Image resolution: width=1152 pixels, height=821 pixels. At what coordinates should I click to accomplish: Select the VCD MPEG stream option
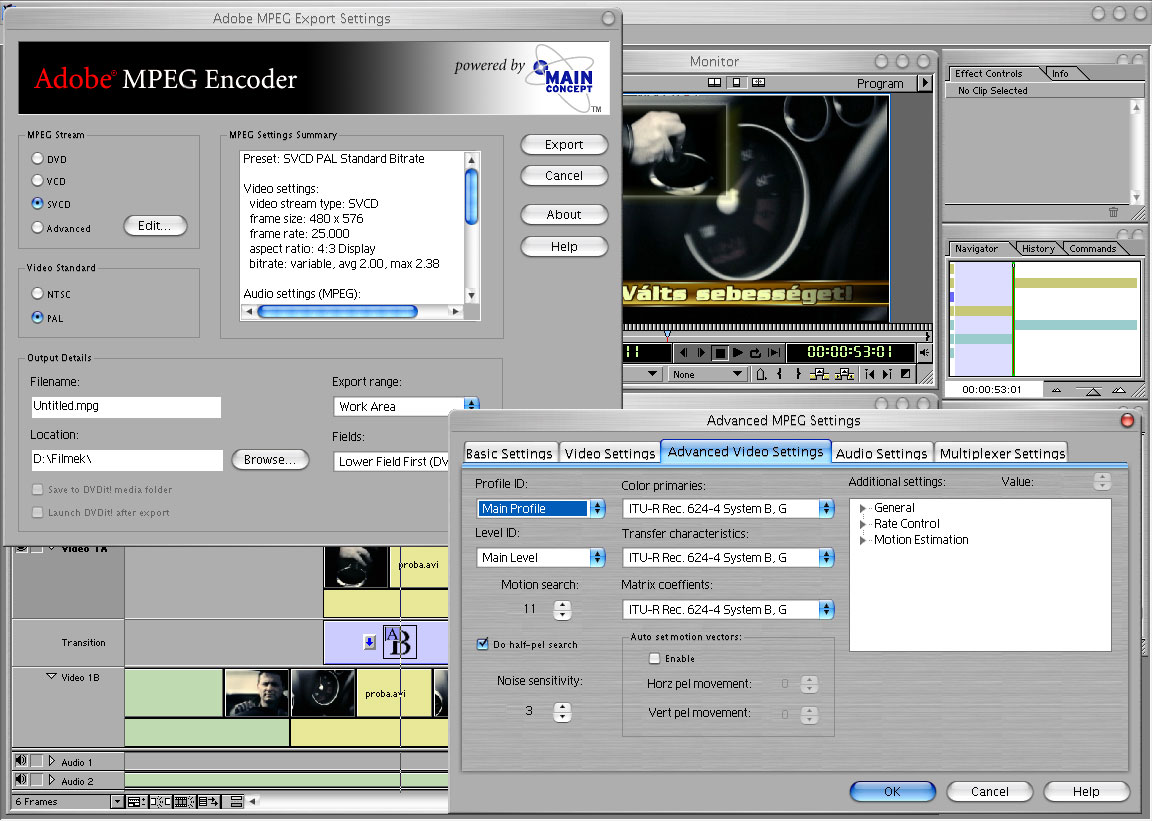[37, 180]
